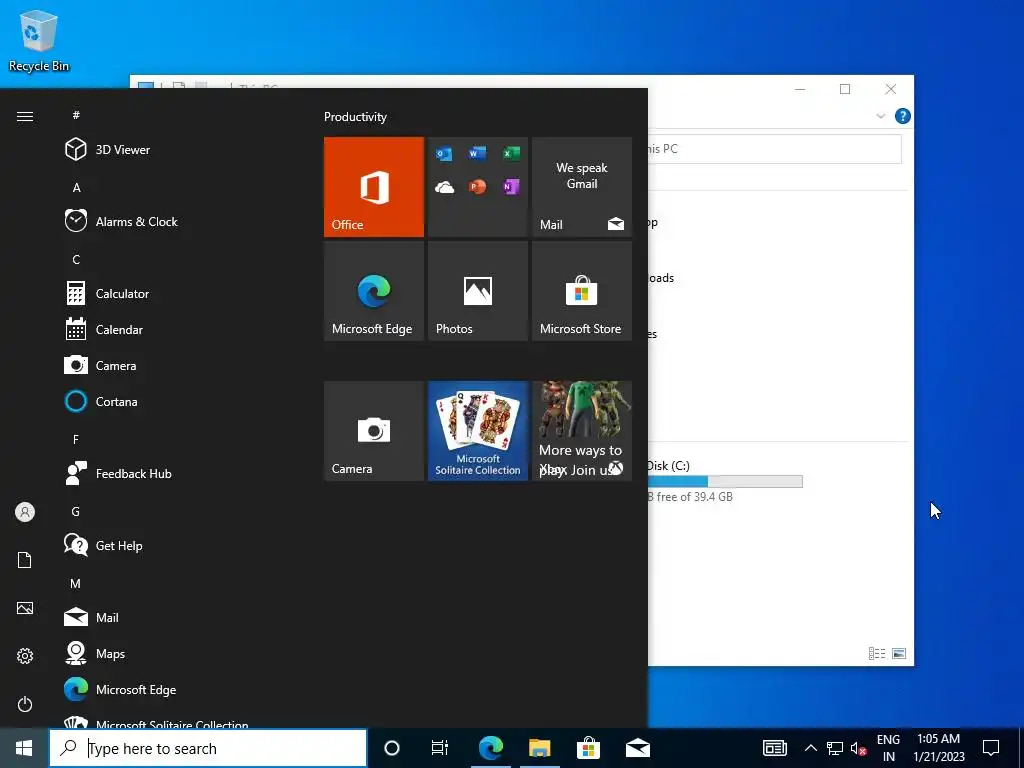Open OneDrive in the Office apps tile

pyautogui.click(x=444, y=187)
